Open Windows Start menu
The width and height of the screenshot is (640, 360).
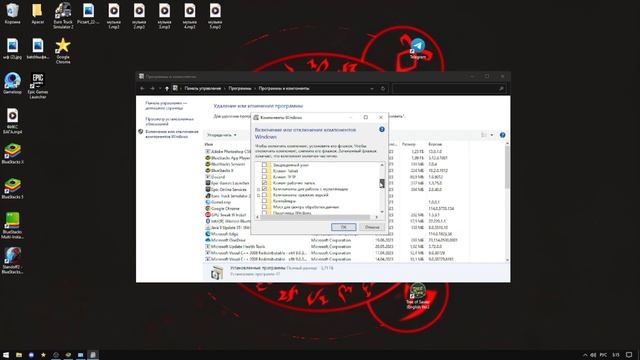tap(6, 355)
